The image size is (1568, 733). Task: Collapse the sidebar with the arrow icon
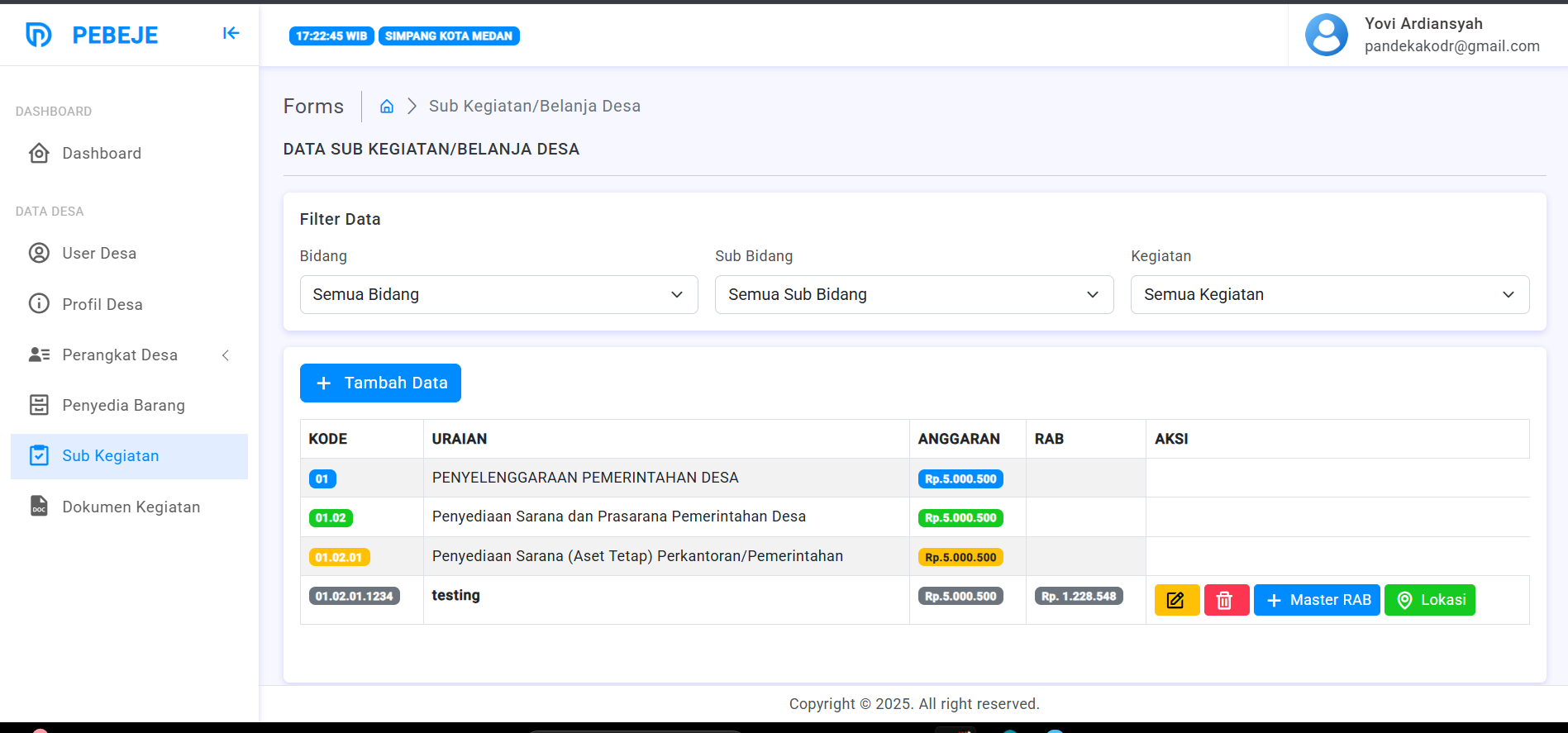point(231,33)
